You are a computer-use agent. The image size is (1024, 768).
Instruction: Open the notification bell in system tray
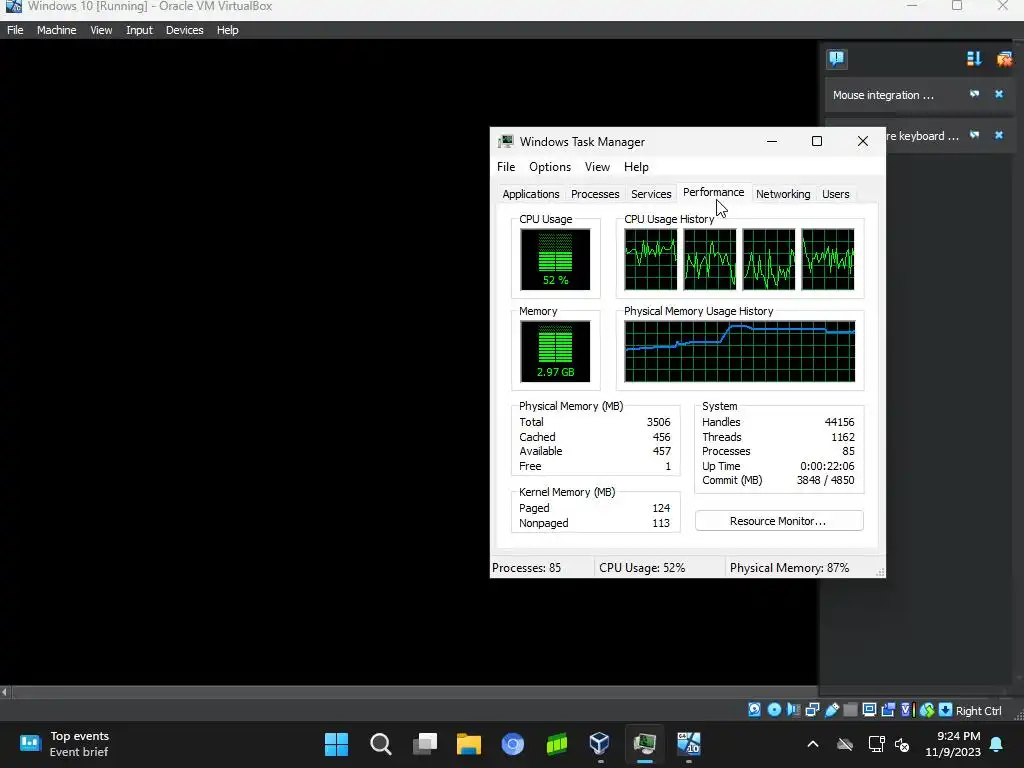click(997, 744)
